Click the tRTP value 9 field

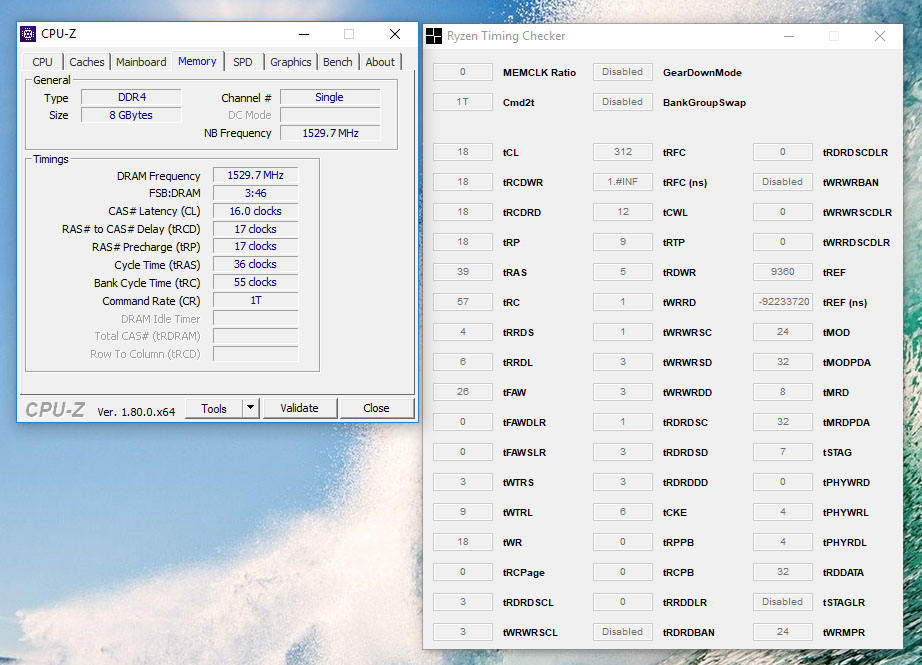[x=623, y=242]
